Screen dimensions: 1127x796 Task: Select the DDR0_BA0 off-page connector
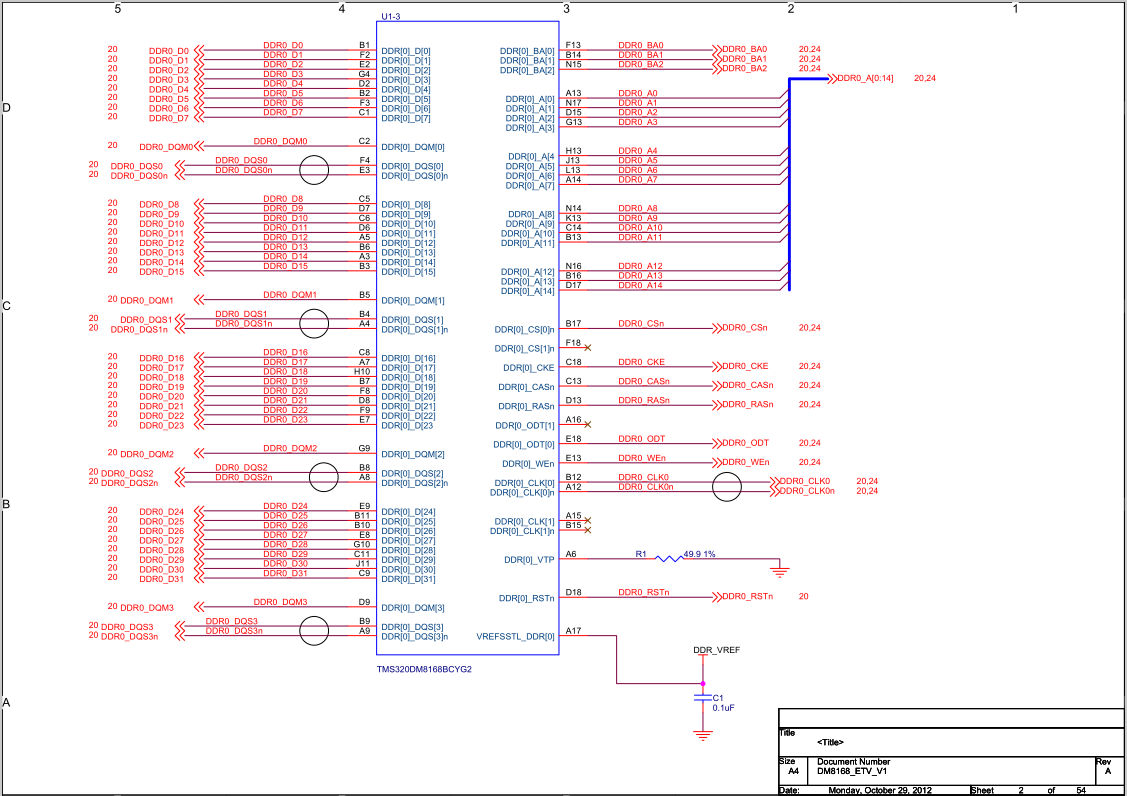coord(740,50)
